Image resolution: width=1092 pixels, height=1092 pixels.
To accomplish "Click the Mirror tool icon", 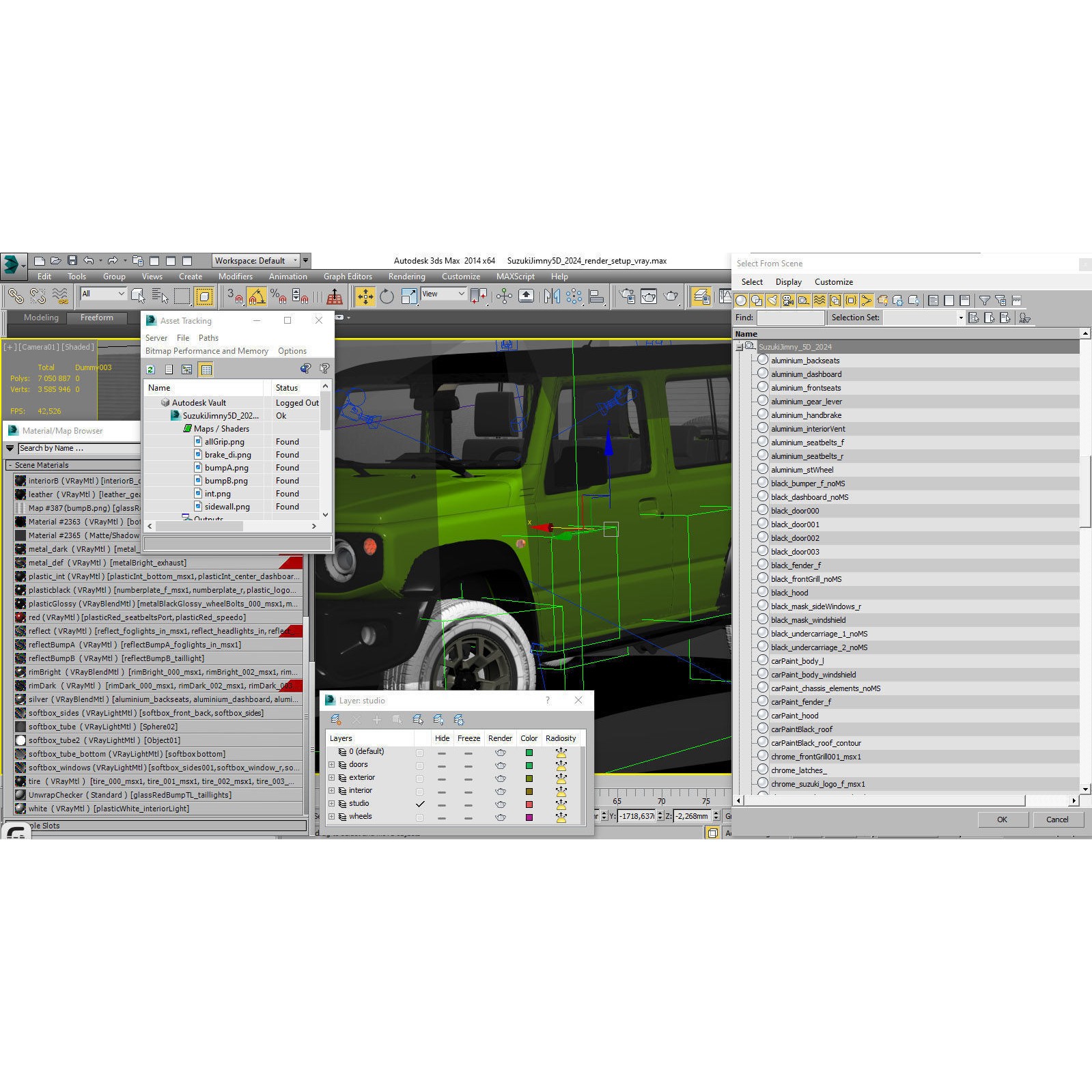I will [x=552, y=296].
